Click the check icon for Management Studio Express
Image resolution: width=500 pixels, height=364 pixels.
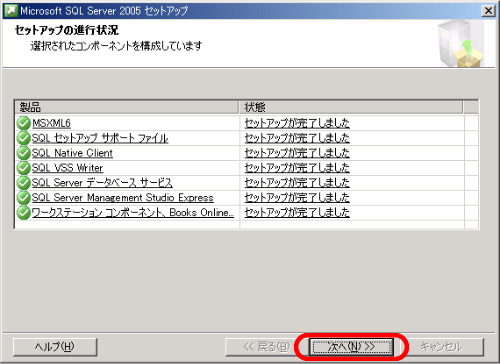pyautogui.click(x=23, y=198)
